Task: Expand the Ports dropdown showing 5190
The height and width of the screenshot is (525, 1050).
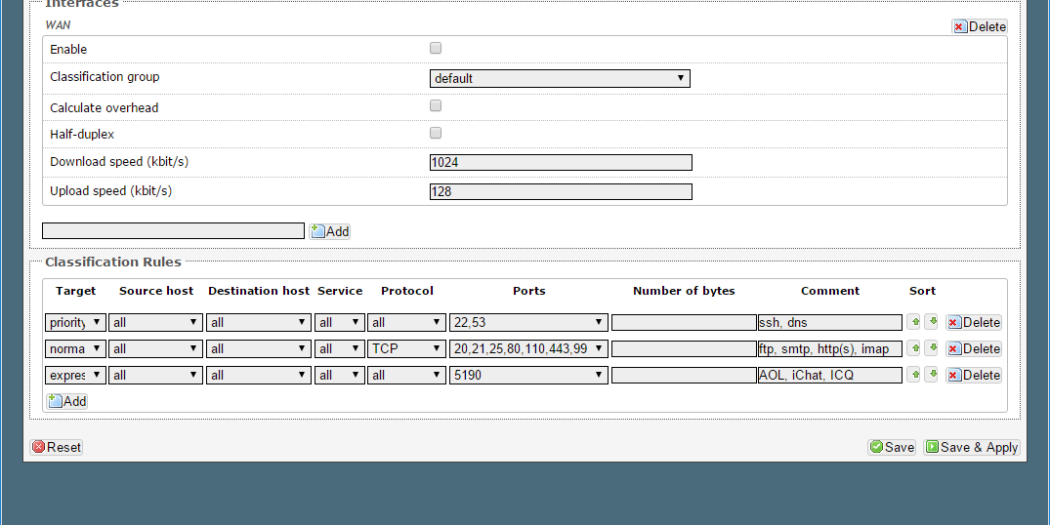Action: 528,375
